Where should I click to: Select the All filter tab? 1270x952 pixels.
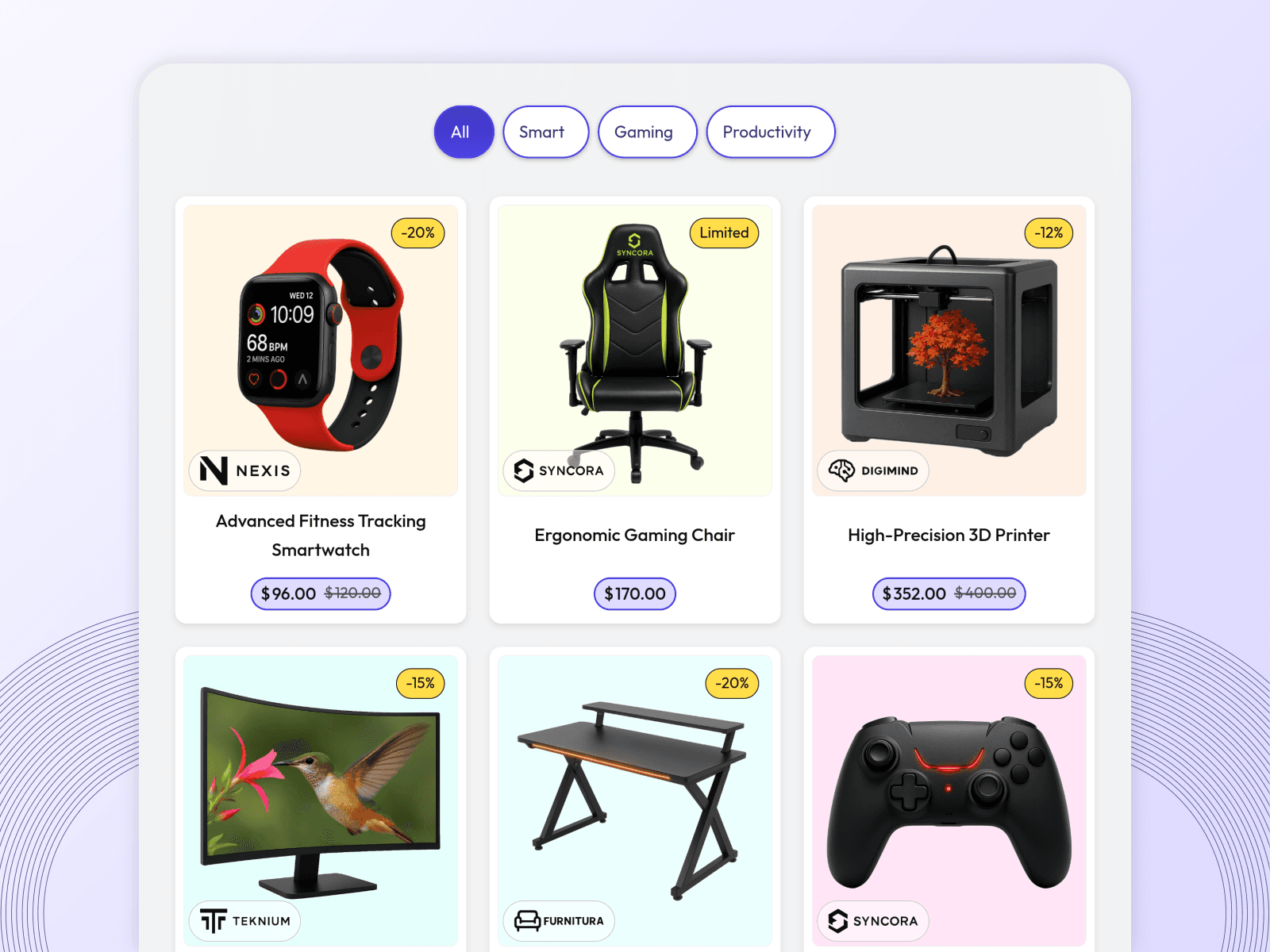point(464,132)
